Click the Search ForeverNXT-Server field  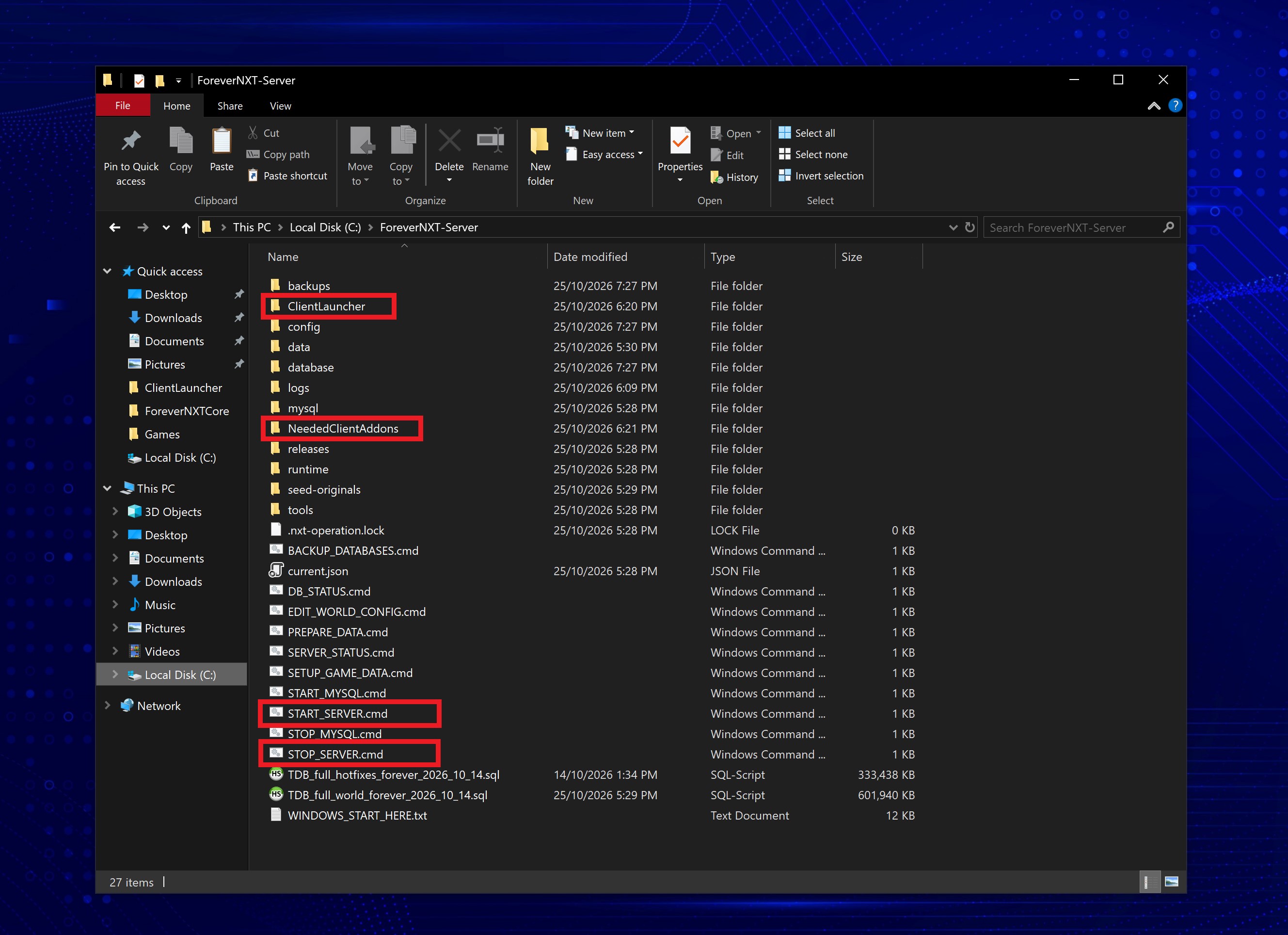click(1081, 228)
